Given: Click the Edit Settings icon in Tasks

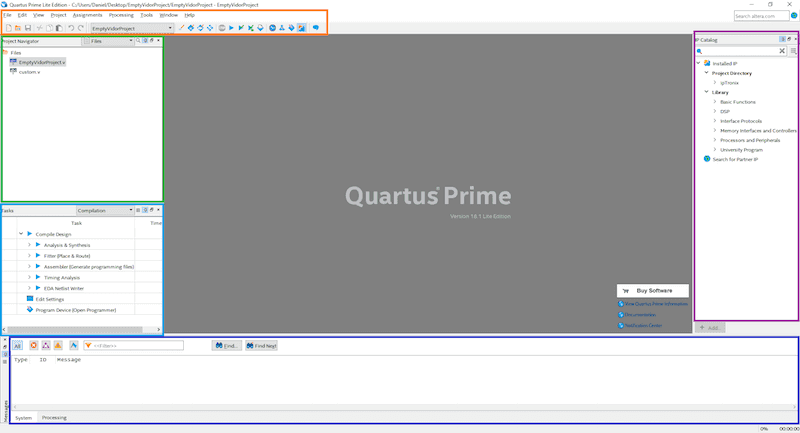Looking at the screenshot, I should point(30,299).
